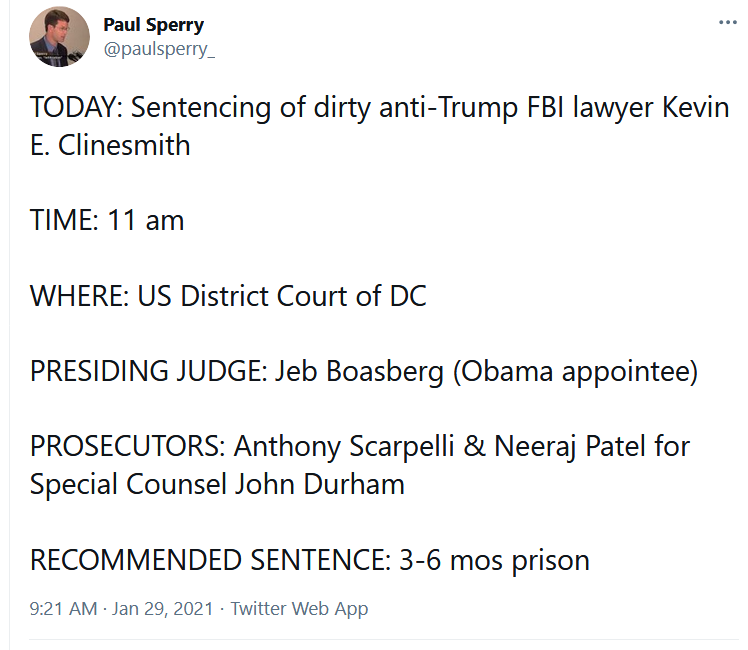The image size is (748, 650).
Task: Click the Special Counsel John Durham text
Action: [217, 485]
